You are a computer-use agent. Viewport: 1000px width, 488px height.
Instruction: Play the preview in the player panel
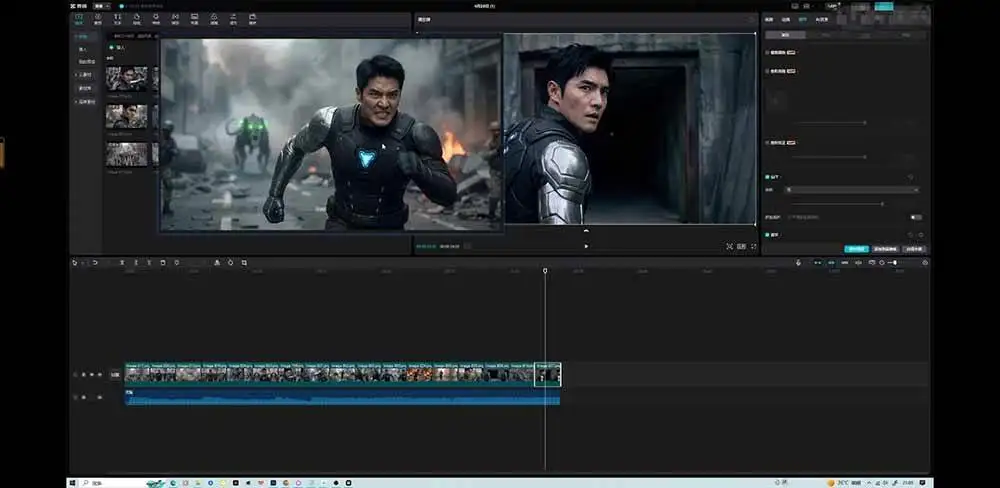pos(587,246)
